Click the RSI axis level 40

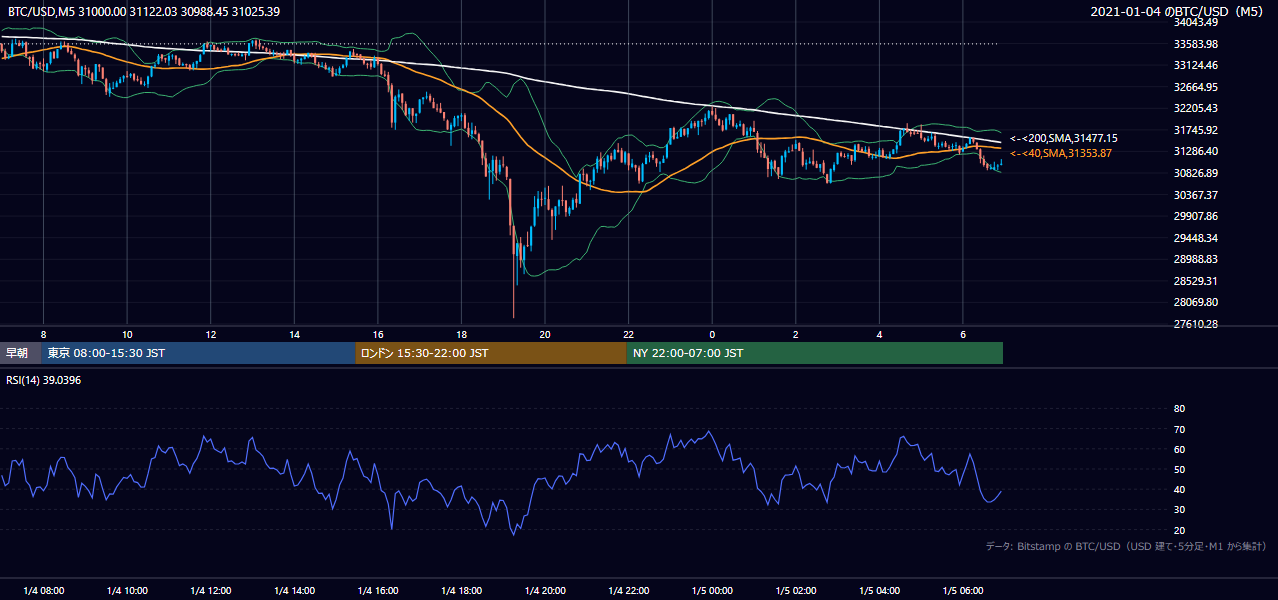1179,489
